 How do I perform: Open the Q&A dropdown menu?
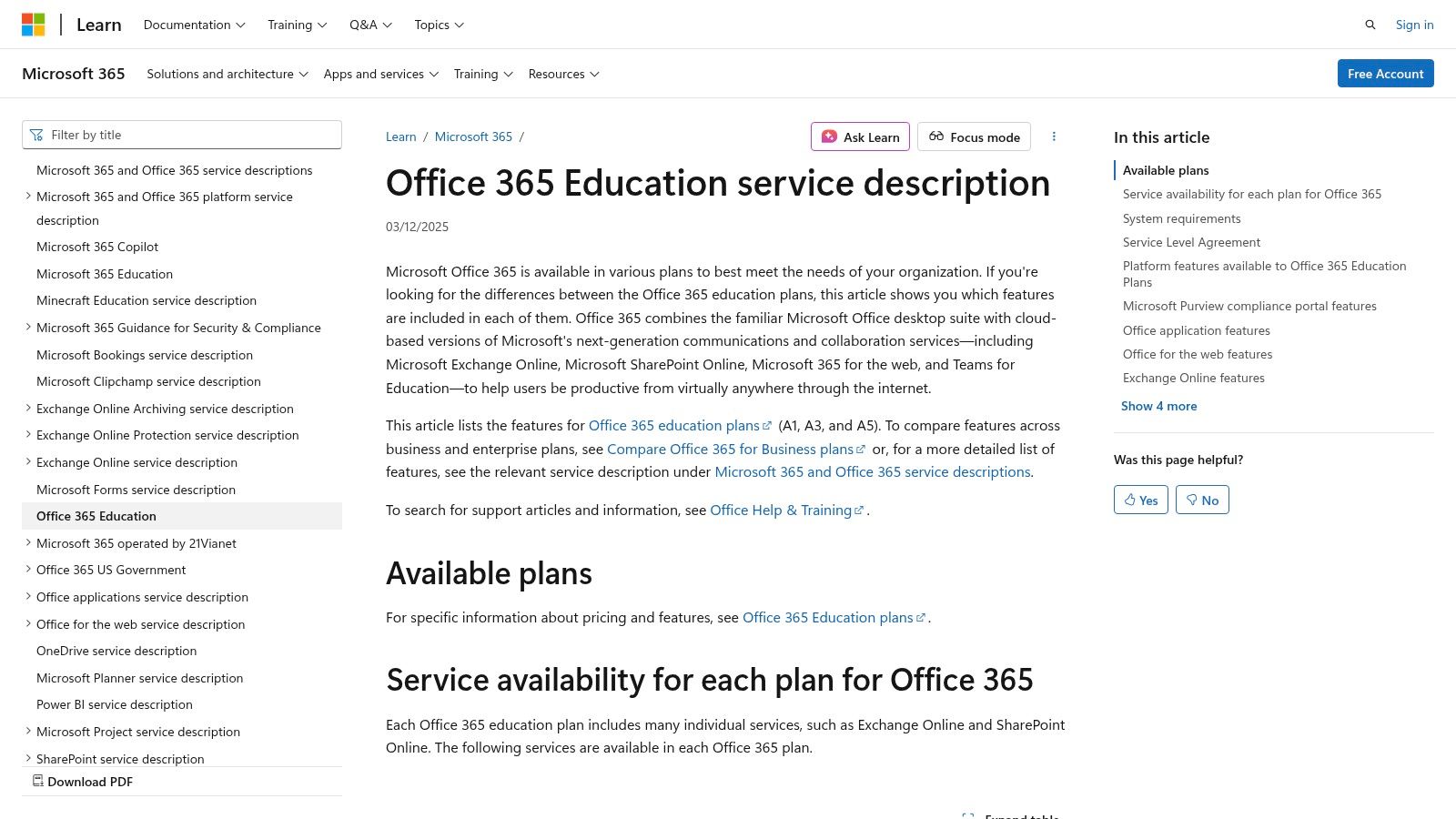370,25
